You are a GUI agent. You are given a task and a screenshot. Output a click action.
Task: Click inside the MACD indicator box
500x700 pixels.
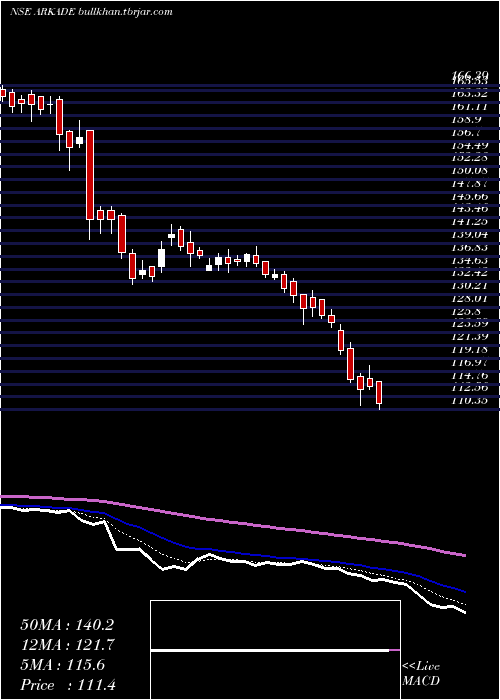coord(275,650)
